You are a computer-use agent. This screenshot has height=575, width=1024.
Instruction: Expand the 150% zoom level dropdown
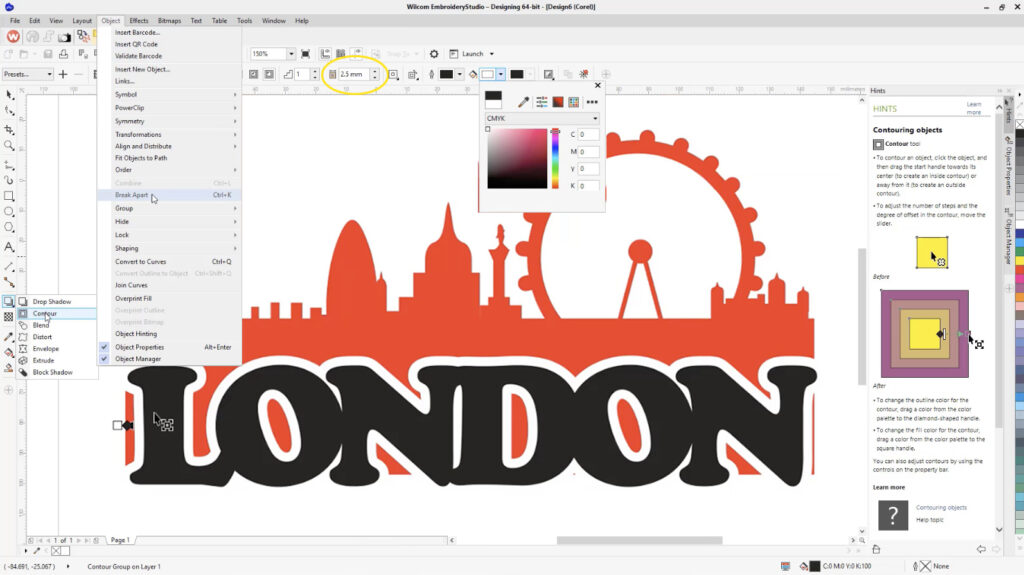[x=291, y=54]
